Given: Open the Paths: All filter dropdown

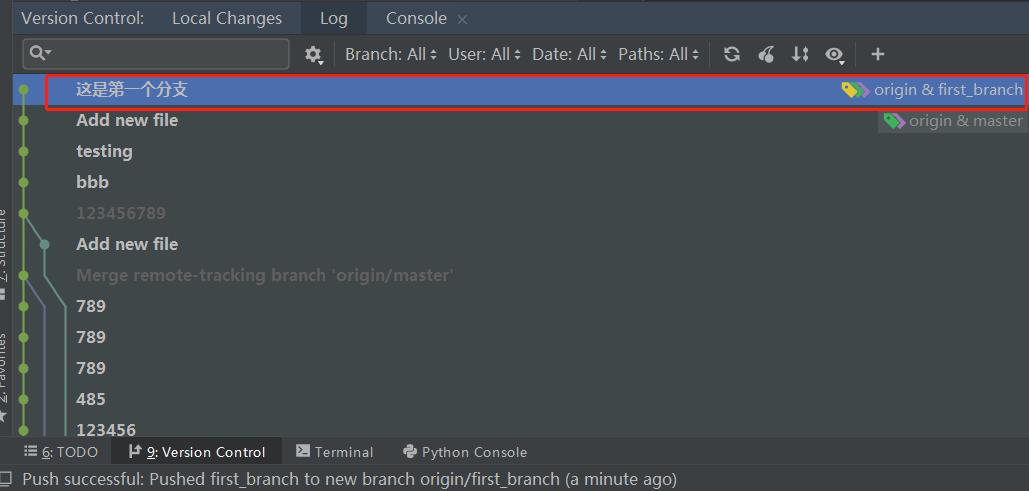Looking at the screenshot, I should click(659, 54).
